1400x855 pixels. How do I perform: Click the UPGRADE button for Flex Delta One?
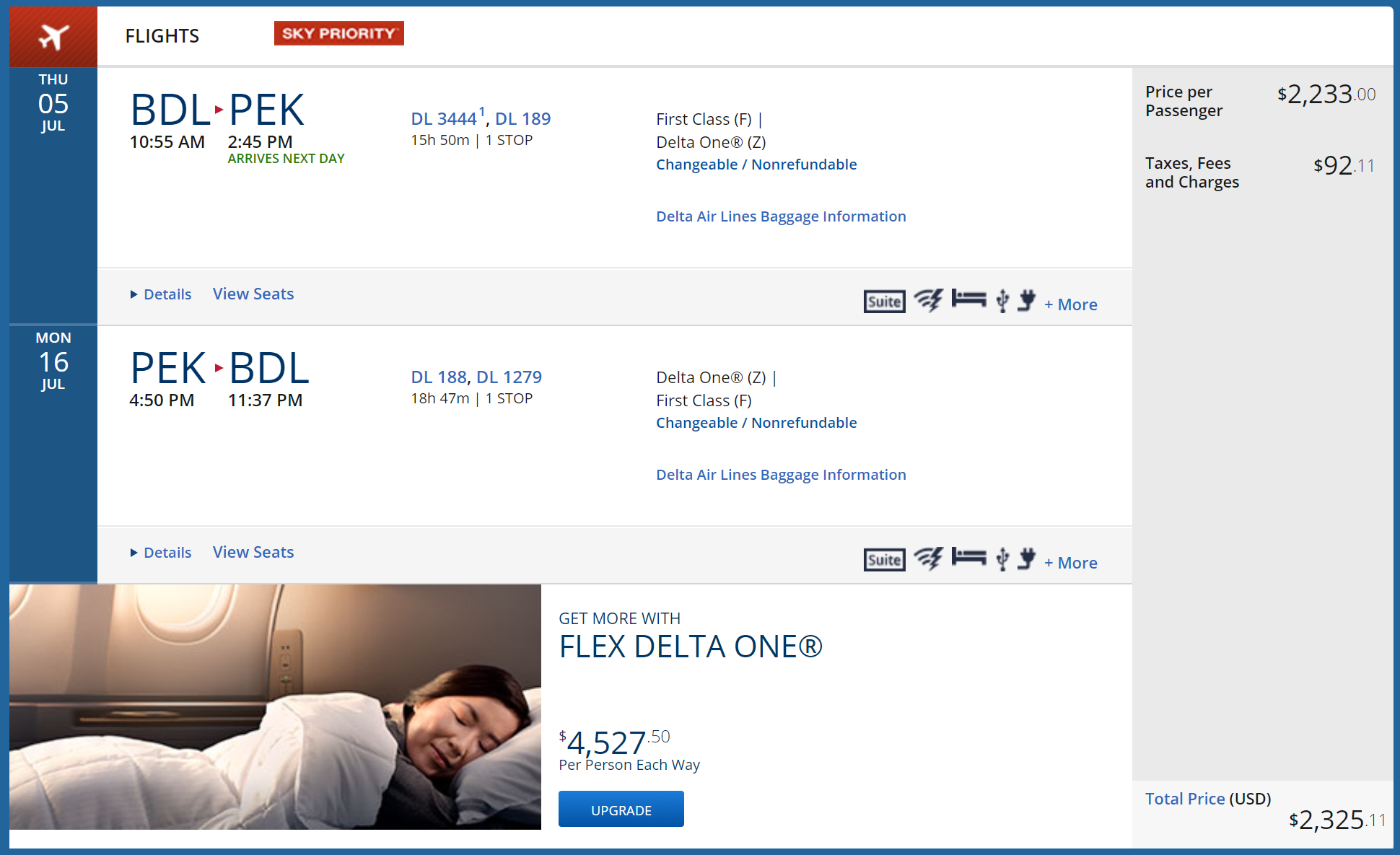click(x=621, y=810)
